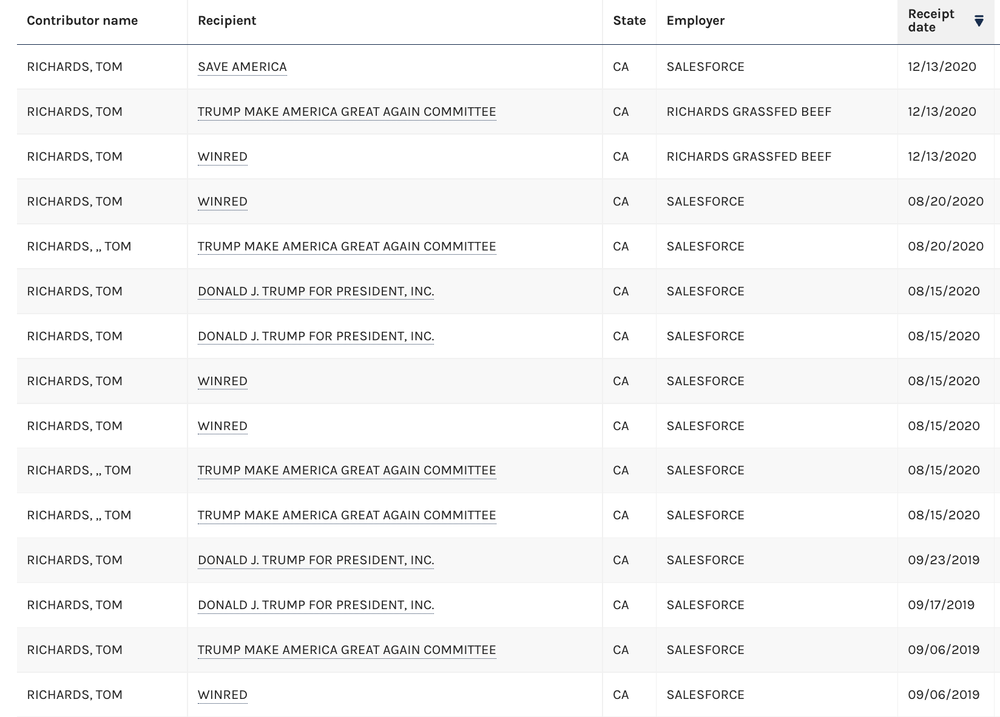Select 08/20/2020 date in the Trump committee row
Image resolution: width=1000 pixels, height=717 pixels.
[x=946, y=246]
